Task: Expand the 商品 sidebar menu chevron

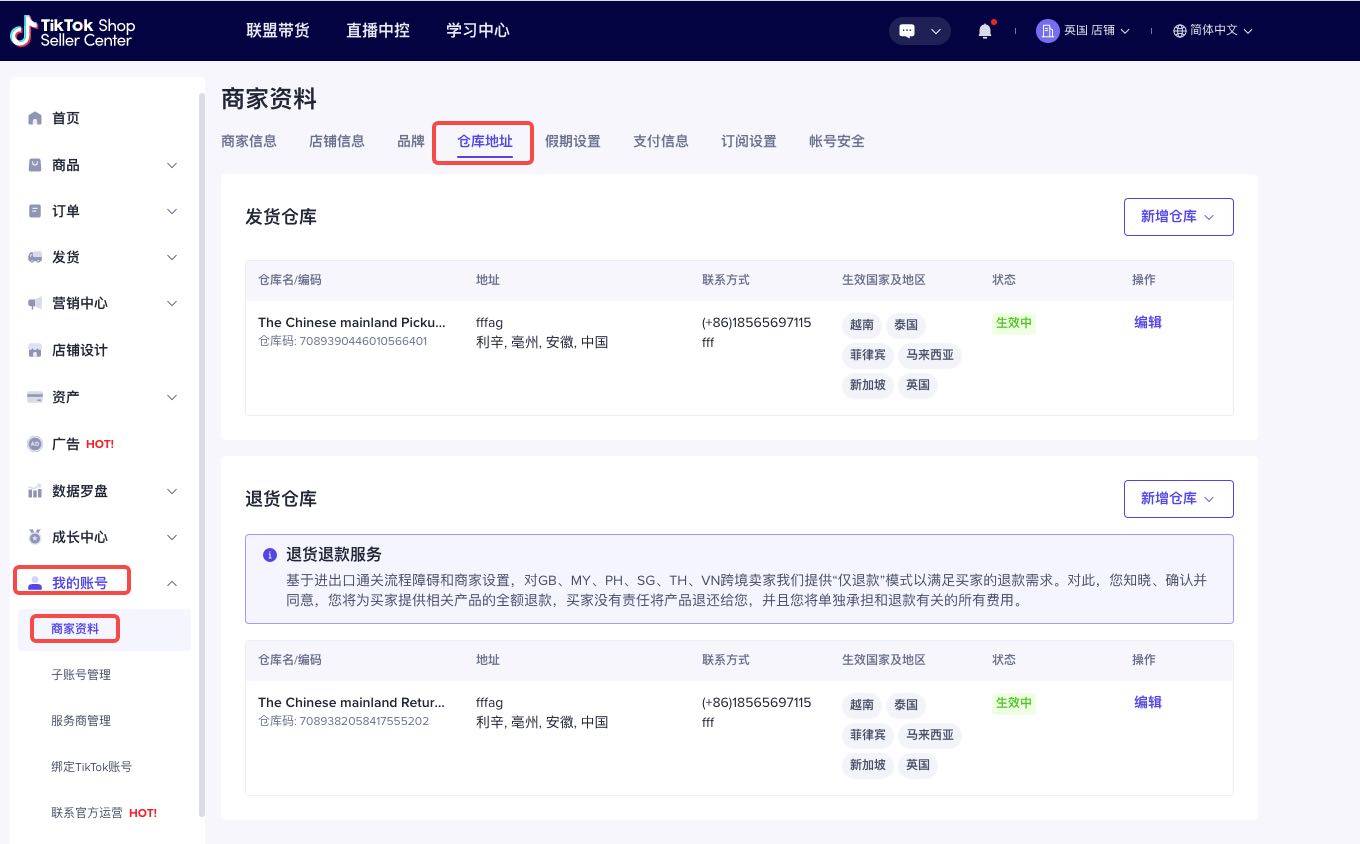Action: (x=172, y=165)
